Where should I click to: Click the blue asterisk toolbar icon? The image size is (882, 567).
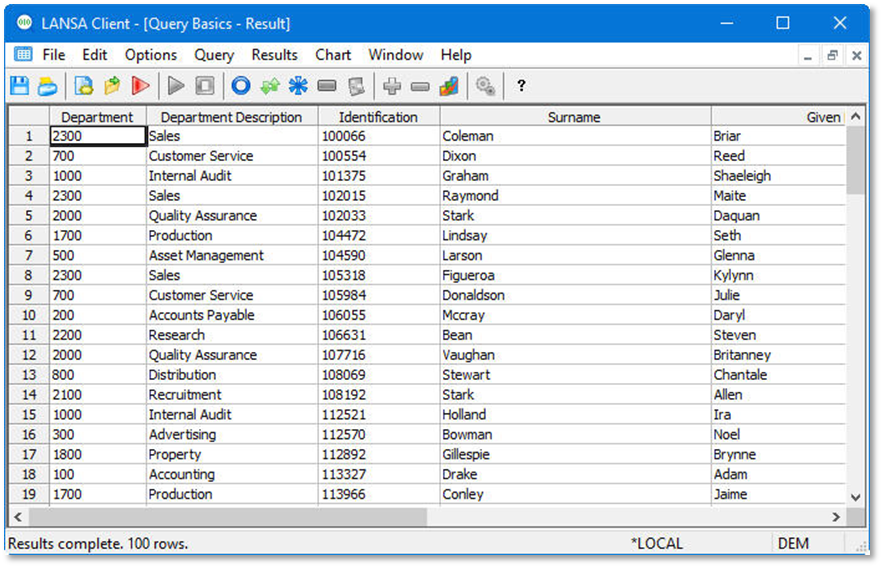click(298, 86)
